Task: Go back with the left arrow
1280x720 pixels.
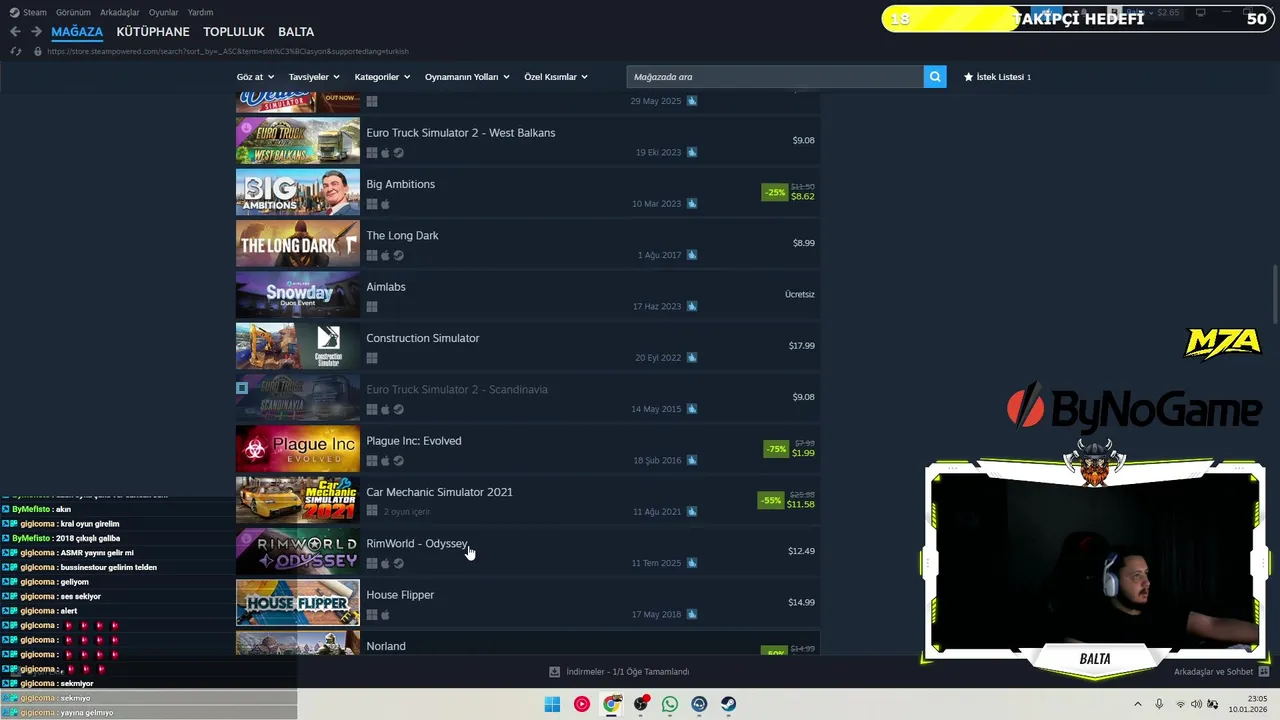Action: (15, 32)
